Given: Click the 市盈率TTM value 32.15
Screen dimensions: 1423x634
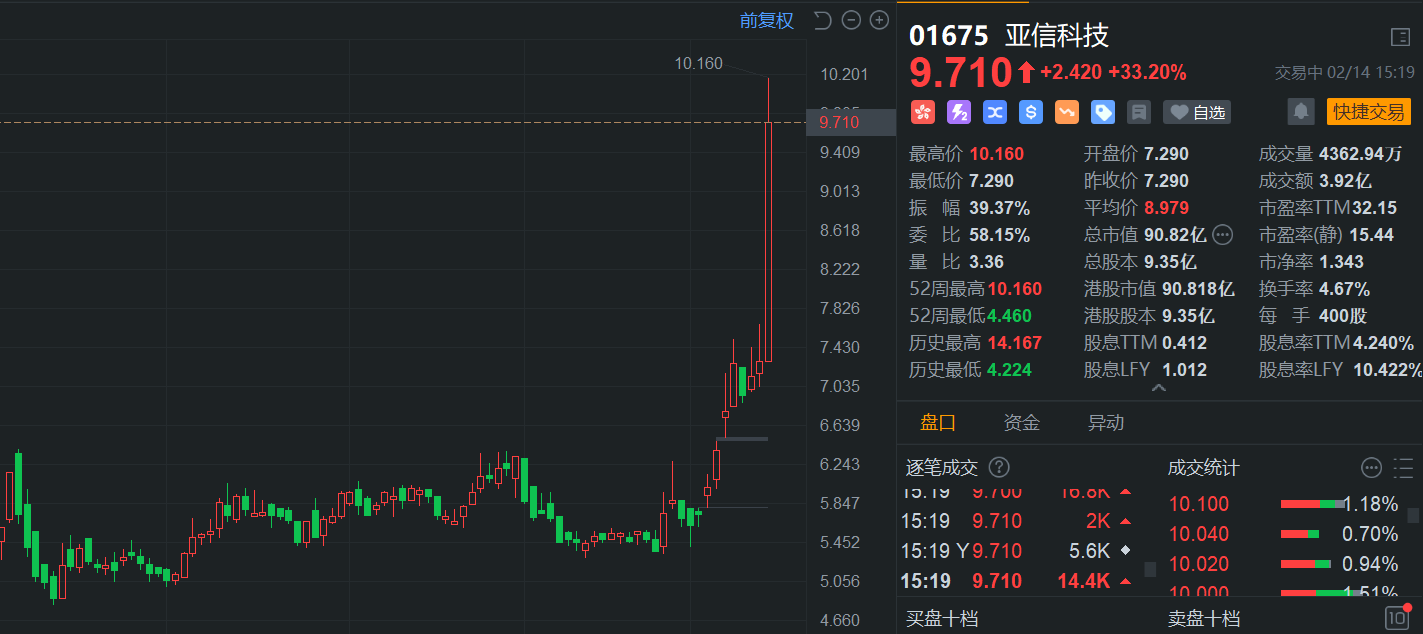Looking at the screenshot, I should [x=1373, y=208].
